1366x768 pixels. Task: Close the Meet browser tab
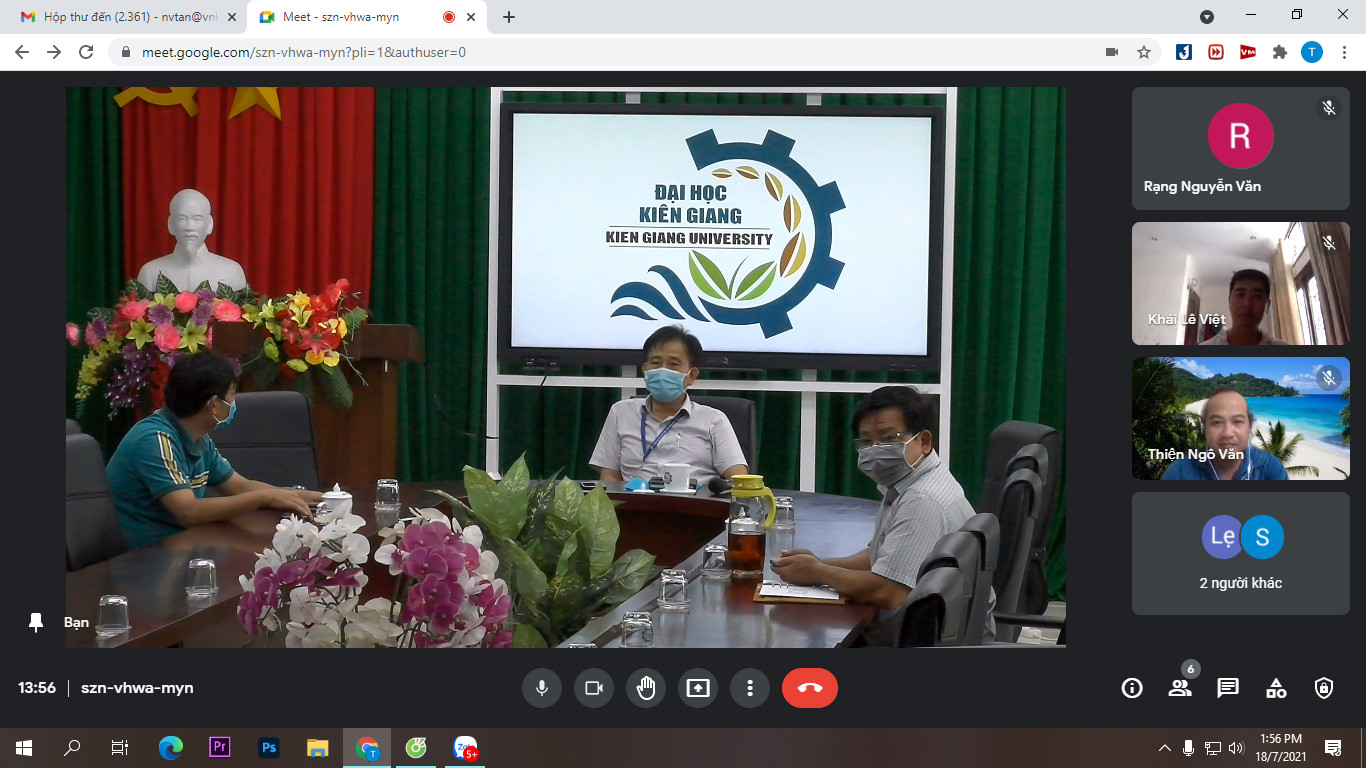coord(471,17)
